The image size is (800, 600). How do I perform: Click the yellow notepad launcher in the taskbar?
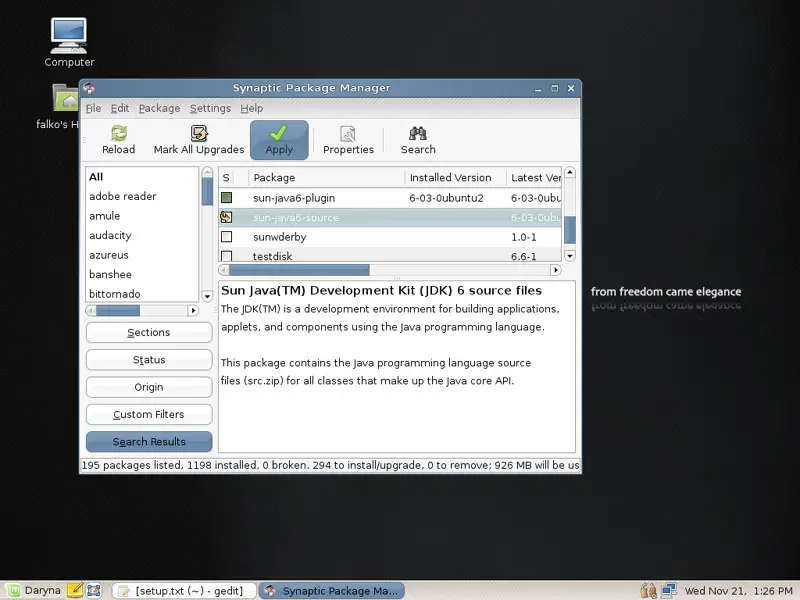click(x=76, y=590)
